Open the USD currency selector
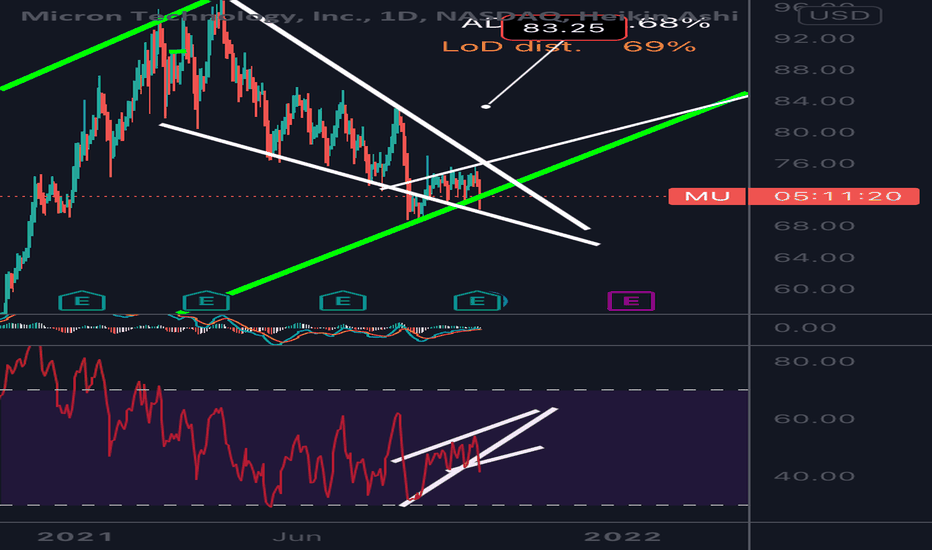The width and height of the screenshot is (932, 550). tap(840, 15)
